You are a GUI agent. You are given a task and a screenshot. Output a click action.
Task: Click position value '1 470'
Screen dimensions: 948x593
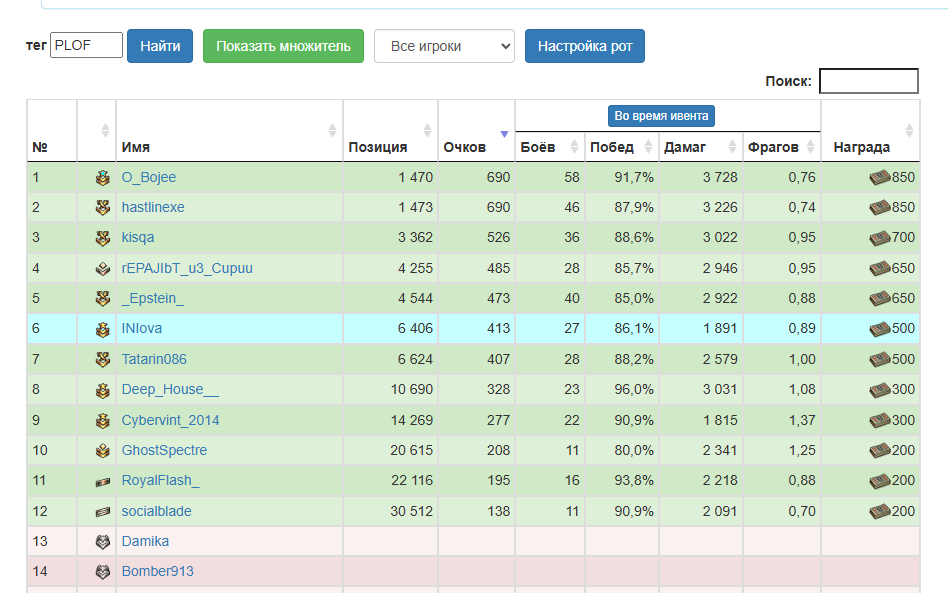[x=415, y=178]
